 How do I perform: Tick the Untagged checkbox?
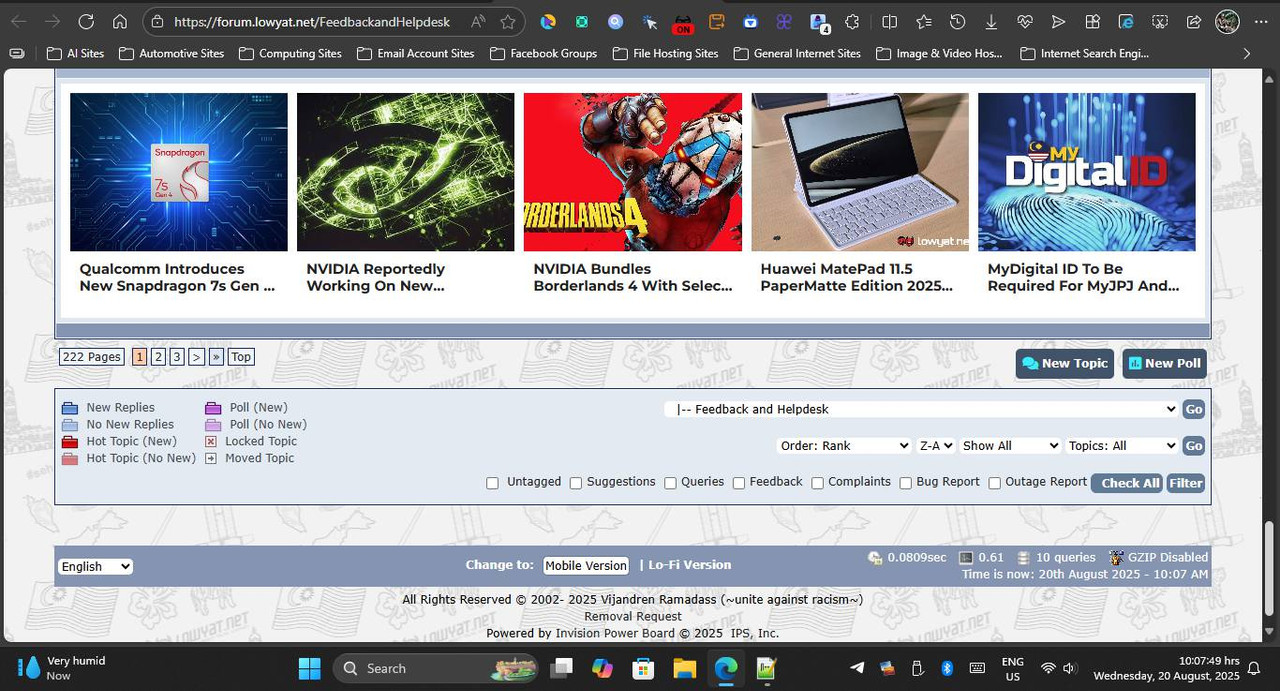coord(492,483)
